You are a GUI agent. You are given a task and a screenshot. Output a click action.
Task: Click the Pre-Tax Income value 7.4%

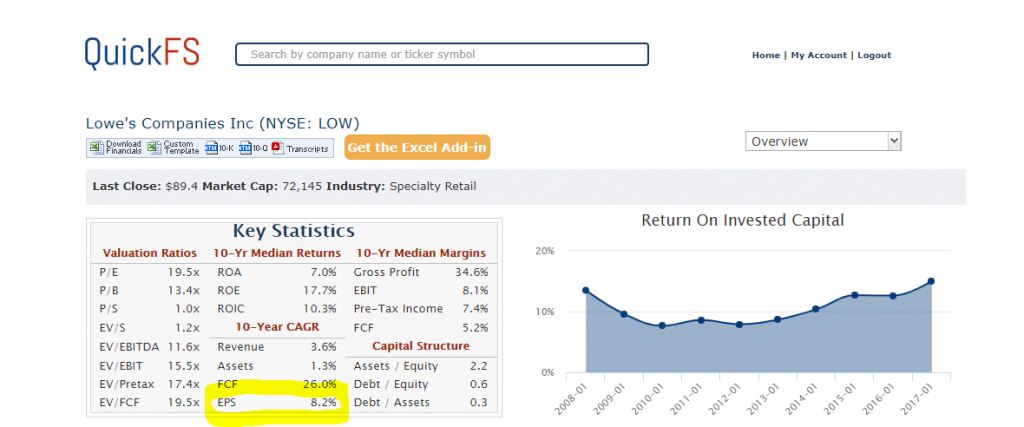(x=475, y=309)
